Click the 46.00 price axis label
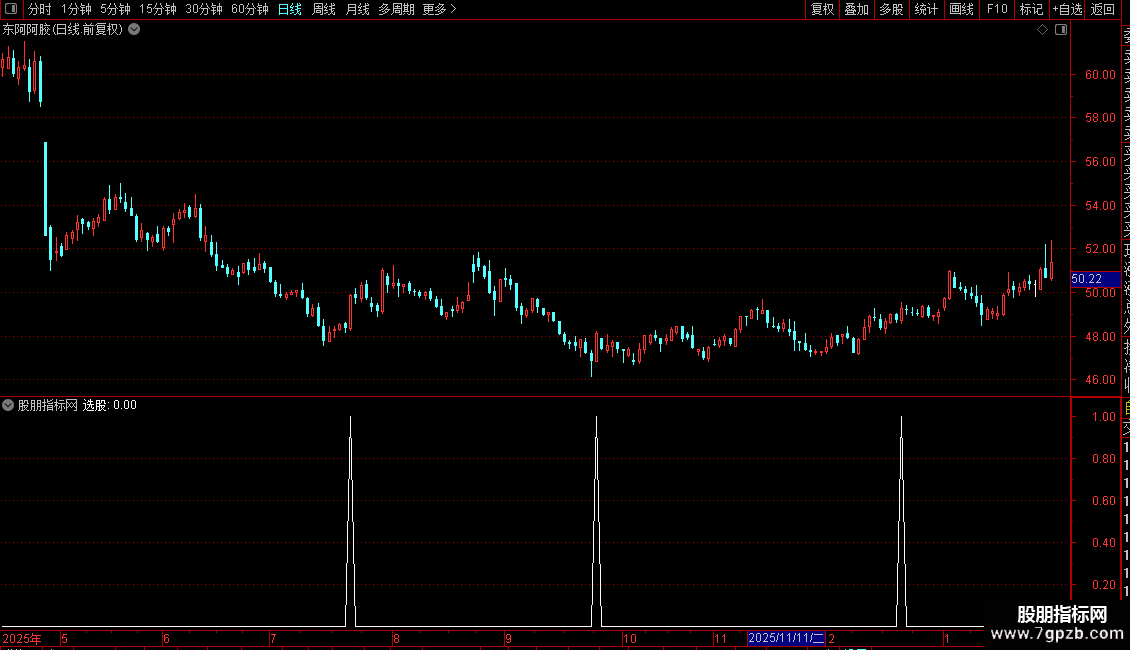 (x=1100, y=380)
